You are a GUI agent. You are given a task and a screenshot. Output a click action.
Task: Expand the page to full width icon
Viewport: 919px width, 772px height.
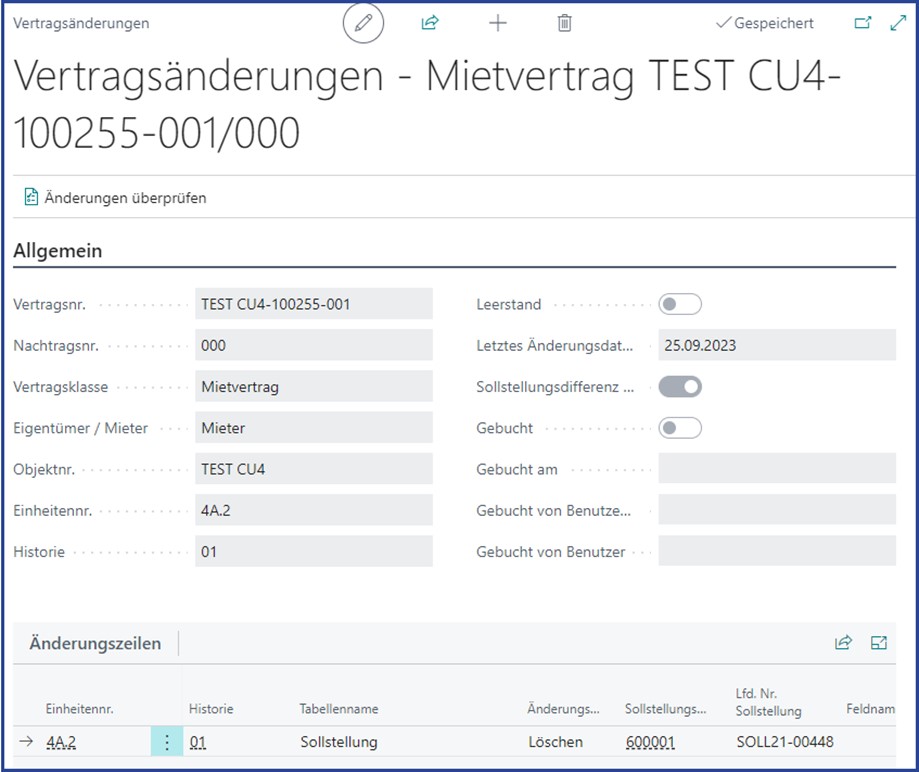[x=898, y=22]
